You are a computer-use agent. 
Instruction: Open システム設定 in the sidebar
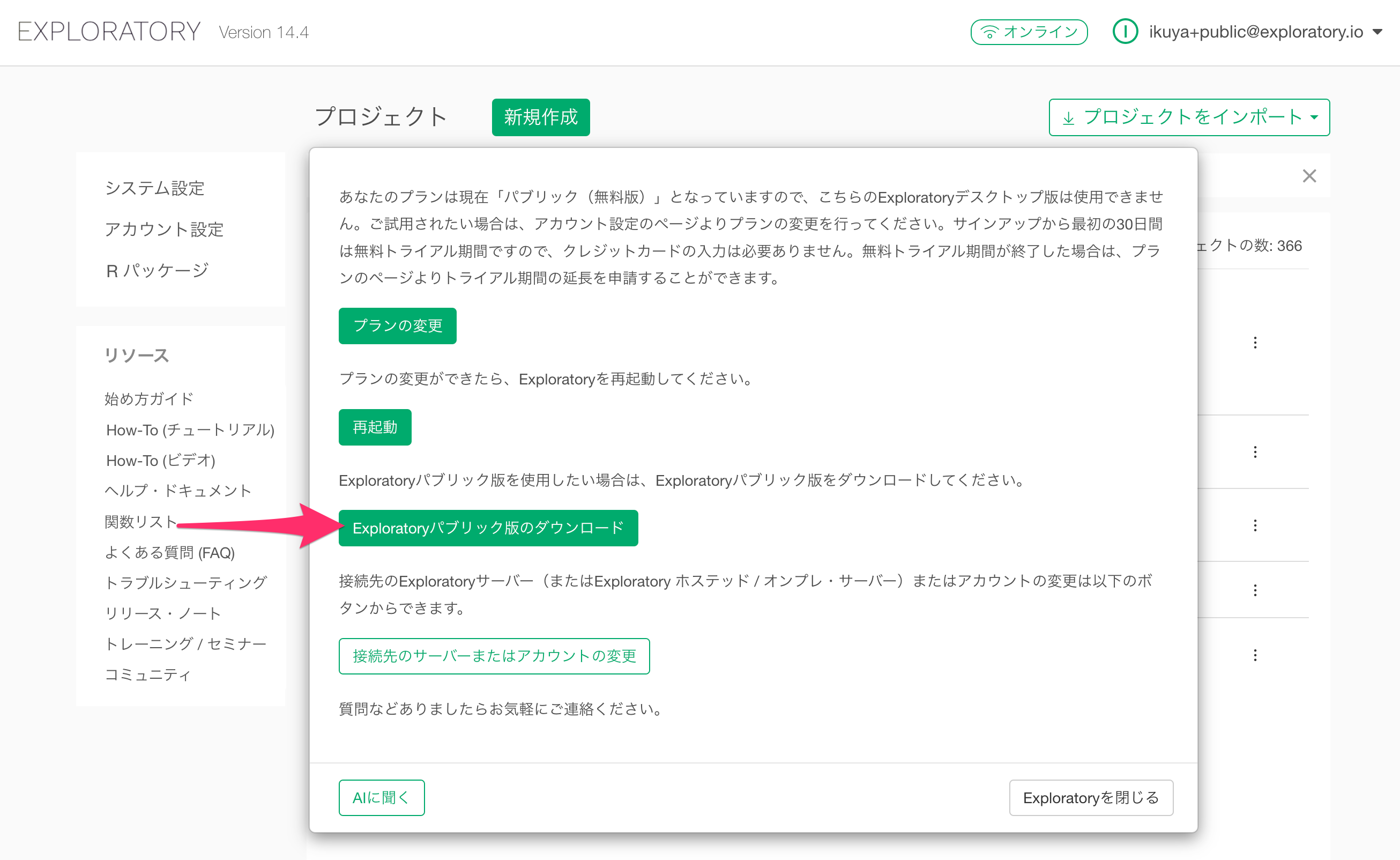(155, 188)
